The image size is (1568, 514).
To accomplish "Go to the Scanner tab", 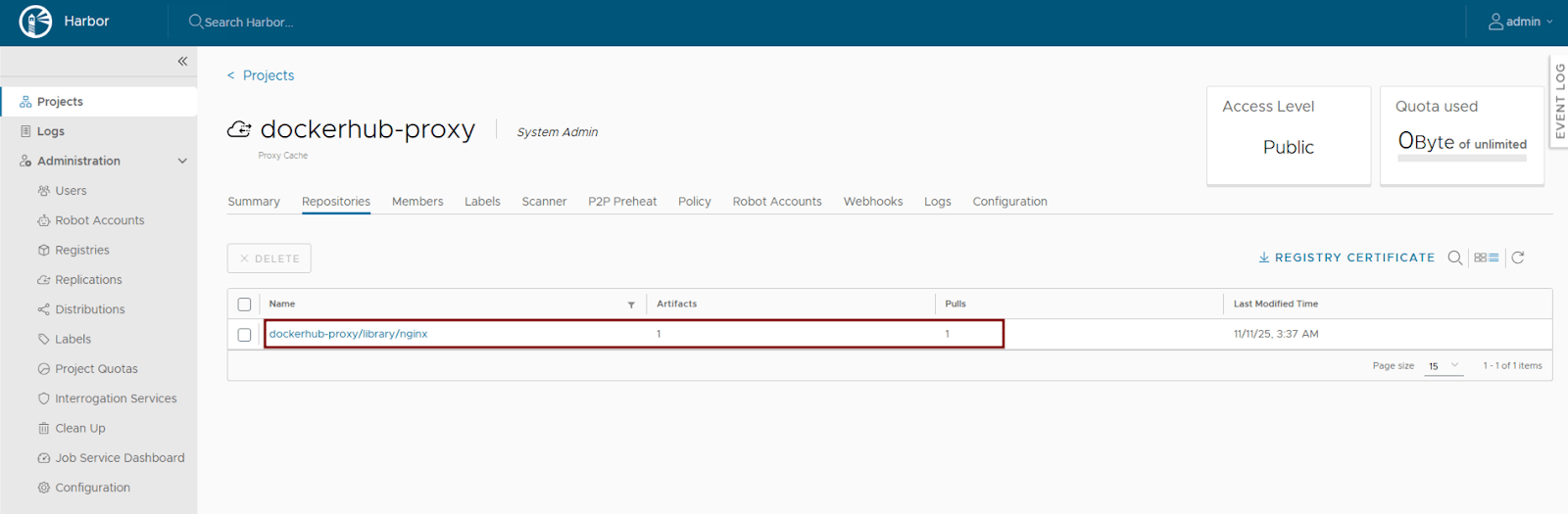I will point(544,202).
